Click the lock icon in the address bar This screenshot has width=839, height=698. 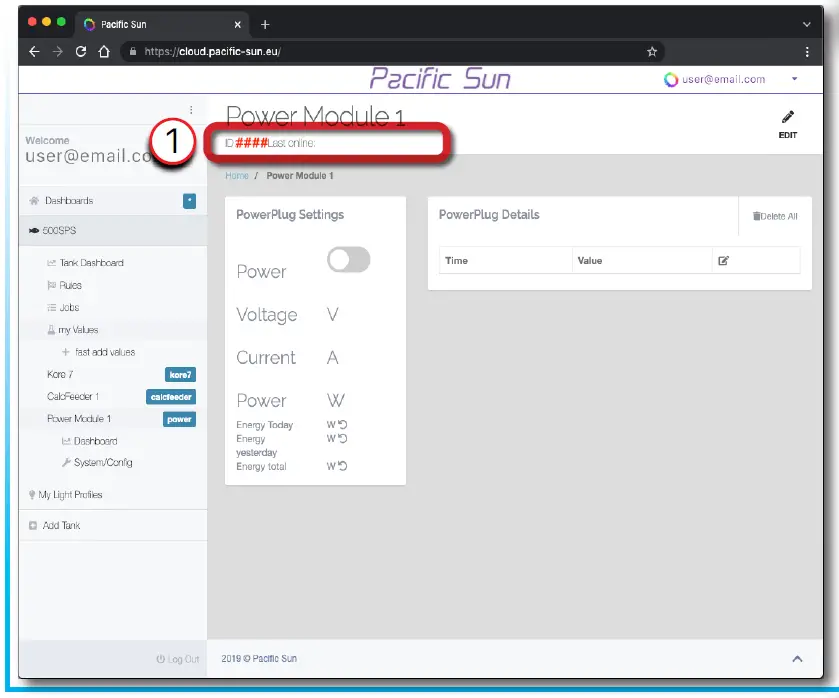pos(133,51)
